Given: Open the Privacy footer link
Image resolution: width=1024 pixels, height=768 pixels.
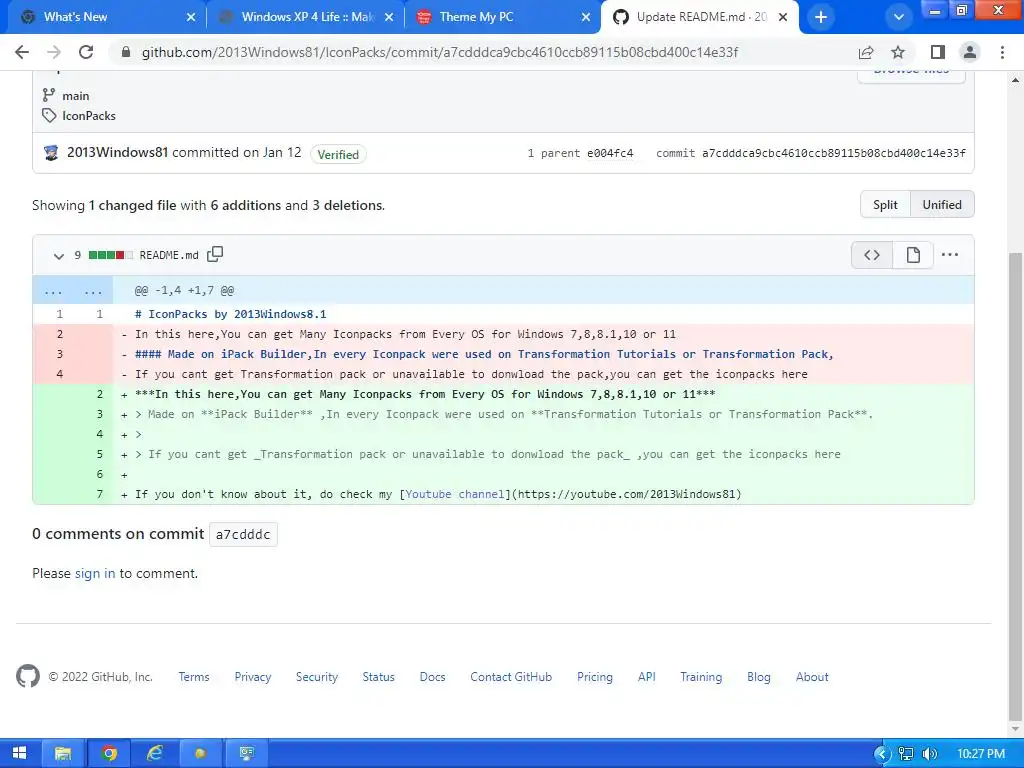Looking at the screenshot, I should [253, 677].
